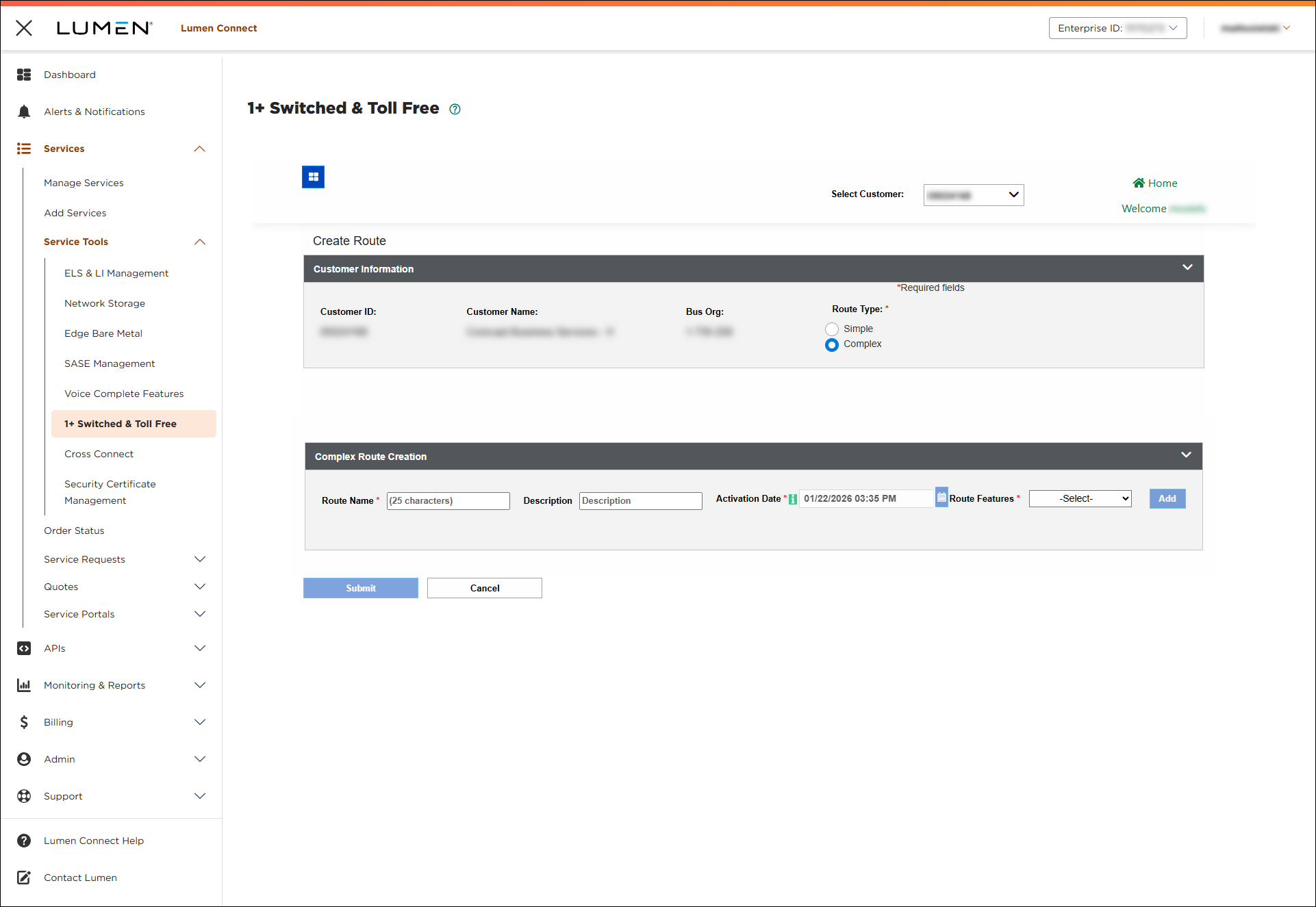Click the Lumen Connect Help question icon
The image size is (1316, 907).
click(24, 841)
